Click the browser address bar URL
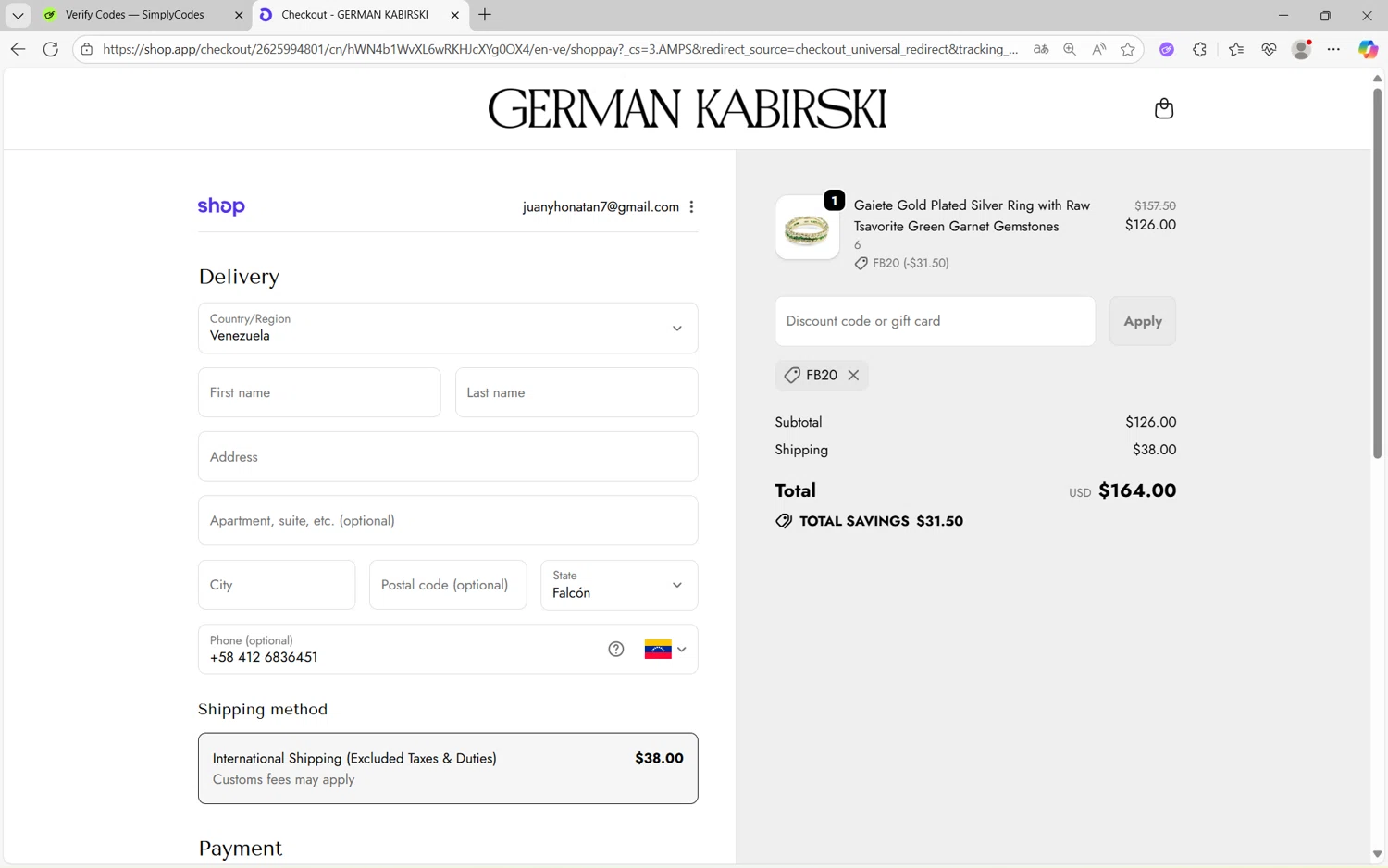This screenshot has height=868, width=1388. pyautogui.click(x=560, y=49)
